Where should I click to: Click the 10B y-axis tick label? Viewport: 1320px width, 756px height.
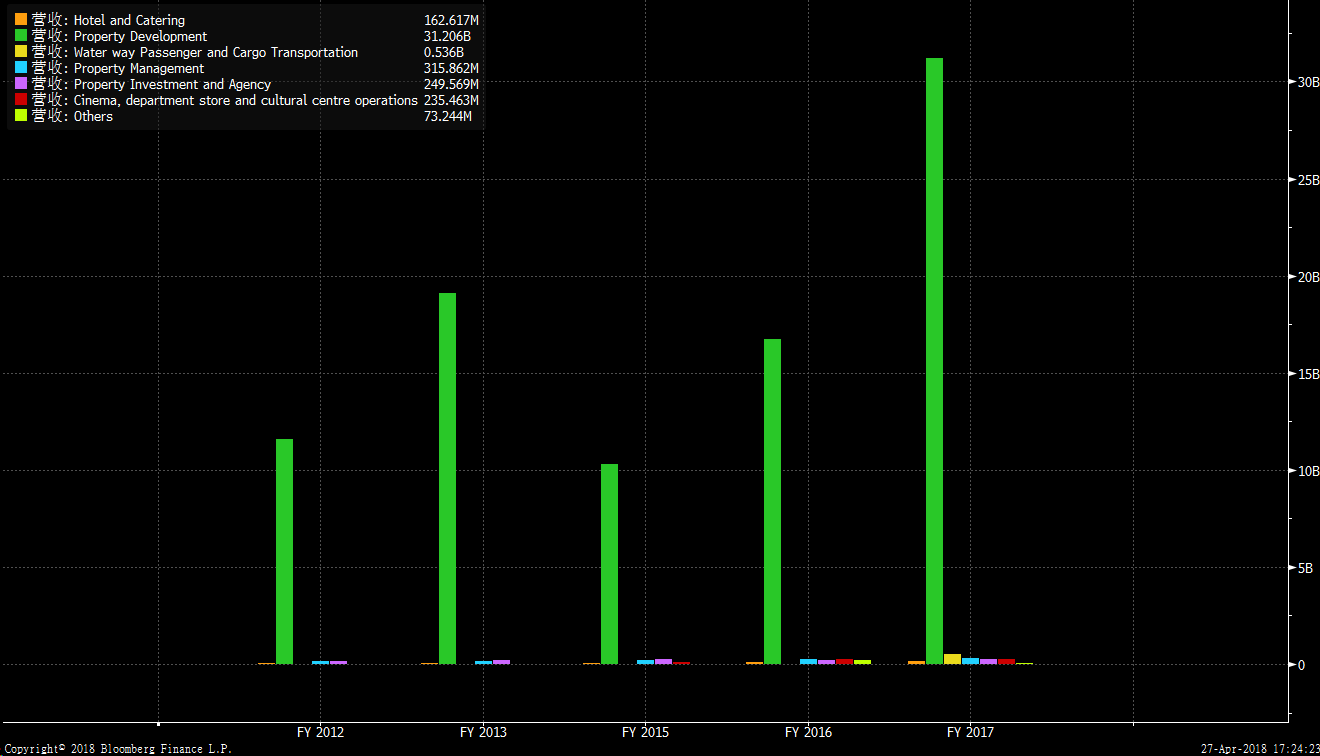[1307, 470]
